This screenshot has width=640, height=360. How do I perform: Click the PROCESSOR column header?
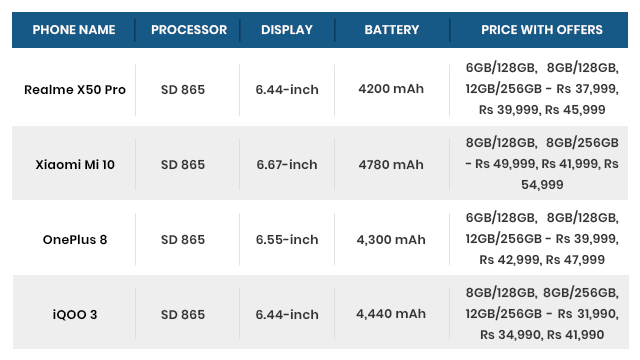pos(189,30)
